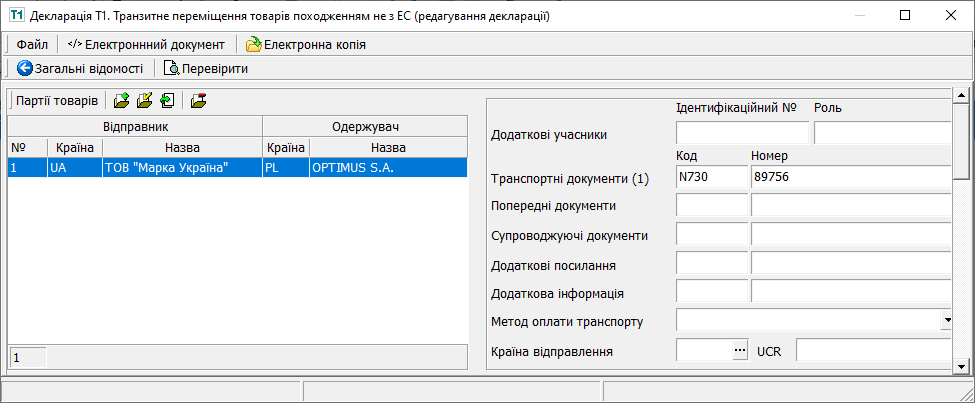
Task: Click the transport document code field N730
Action: click(711, 178)
